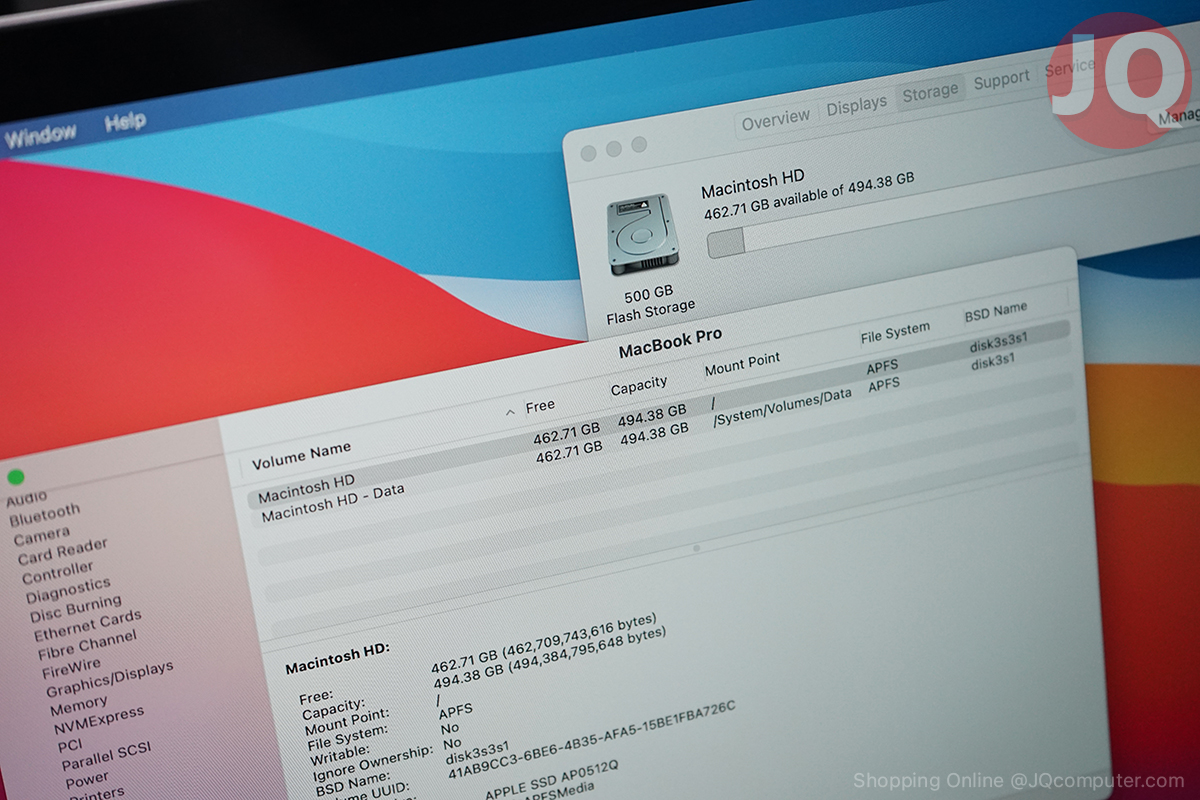Sort by the Volume Name column header
Image resolution: width=1200 pixels, height=800 pixels.
click(301, 457)
